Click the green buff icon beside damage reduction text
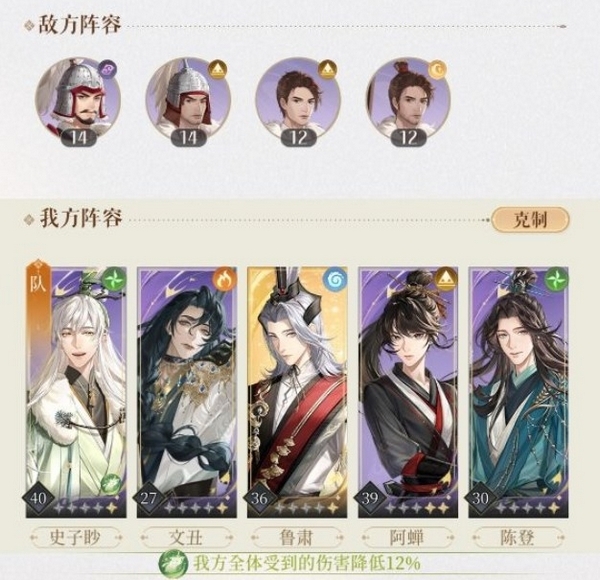The width and height of the screenshot is (600, 580). (x=174, y=564)
